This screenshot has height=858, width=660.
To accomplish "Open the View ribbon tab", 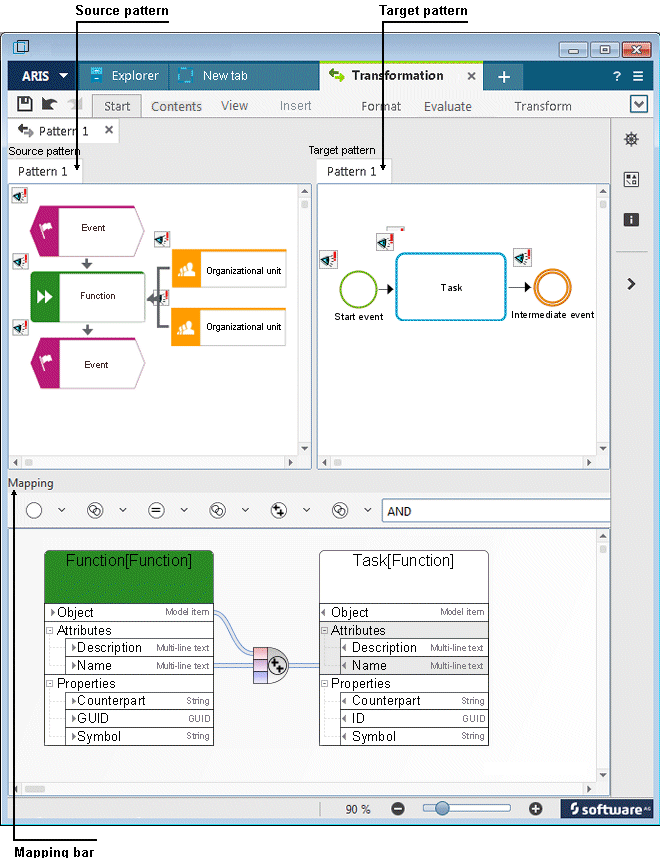I will pyautogui.click(x=234, y=106).
